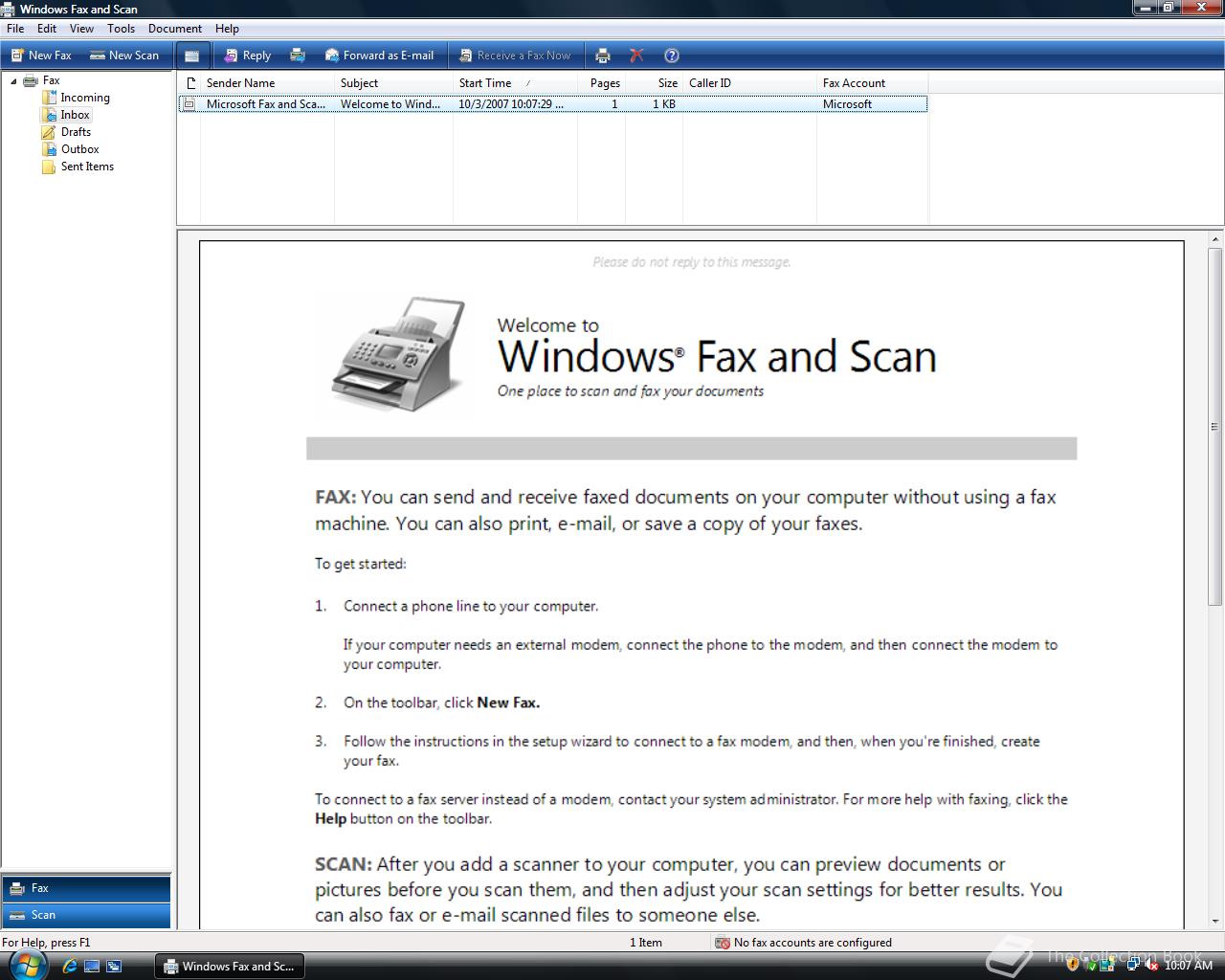Click the document icon column header
Viewport: 1225px width, 980px height.
pos(189,83)
